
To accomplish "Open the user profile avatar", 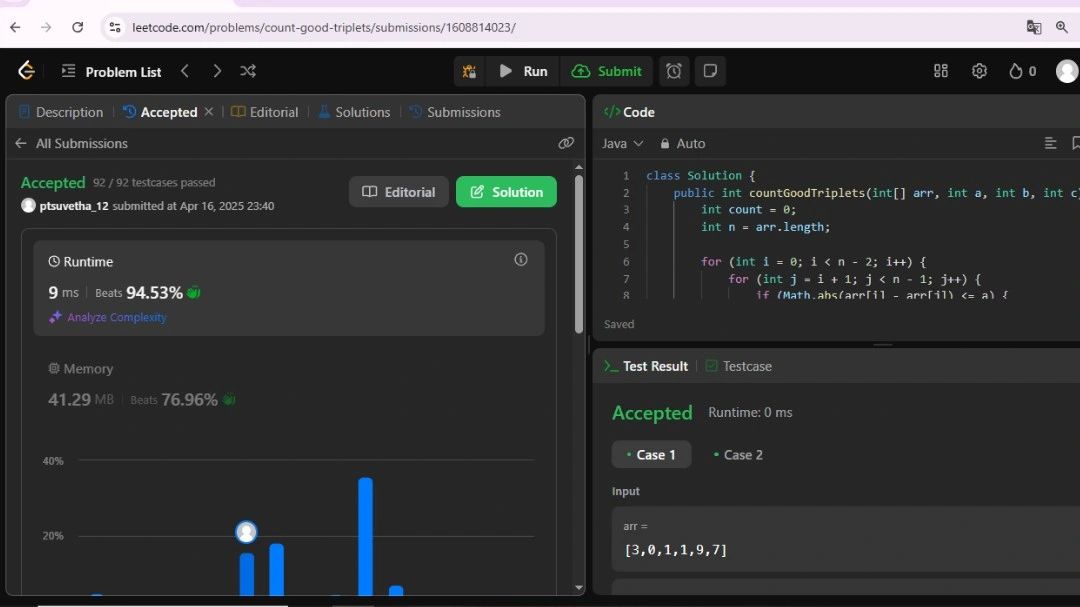I will [x=1067, y=71].
